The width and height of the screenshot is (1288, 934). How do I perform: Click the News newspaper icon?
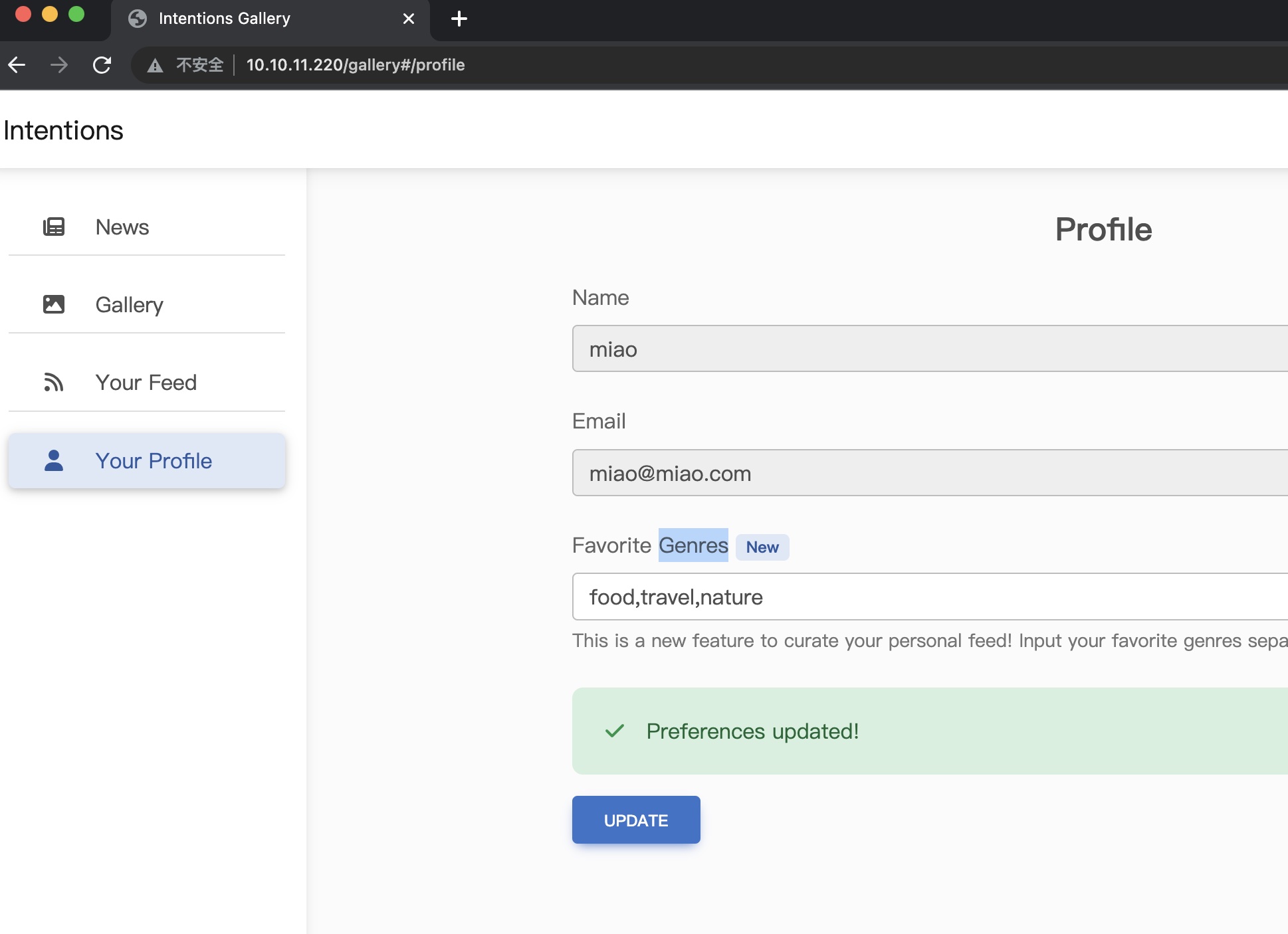[54, 227]
